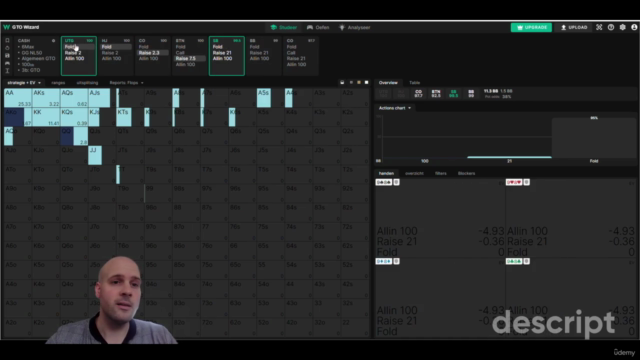Select the Overview tab

(x=388, y=82)
